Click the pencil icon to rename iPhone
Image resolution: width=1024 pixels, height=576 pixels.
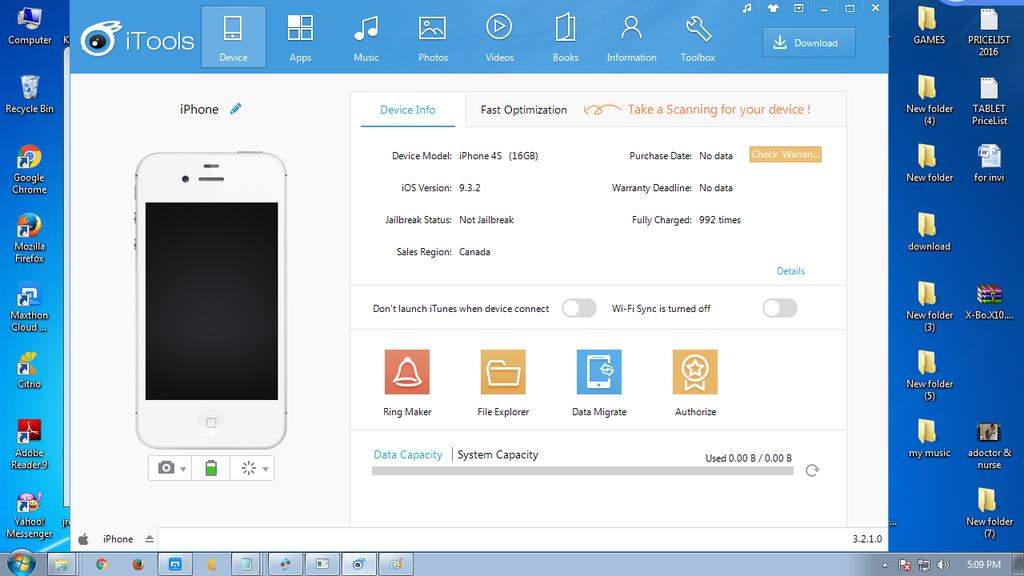[x=236, y=109]
